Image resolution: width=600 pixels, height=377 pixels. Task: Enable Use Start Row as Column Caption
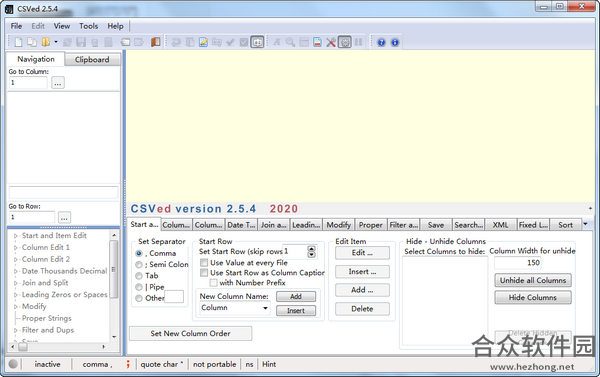click(204, 273)
